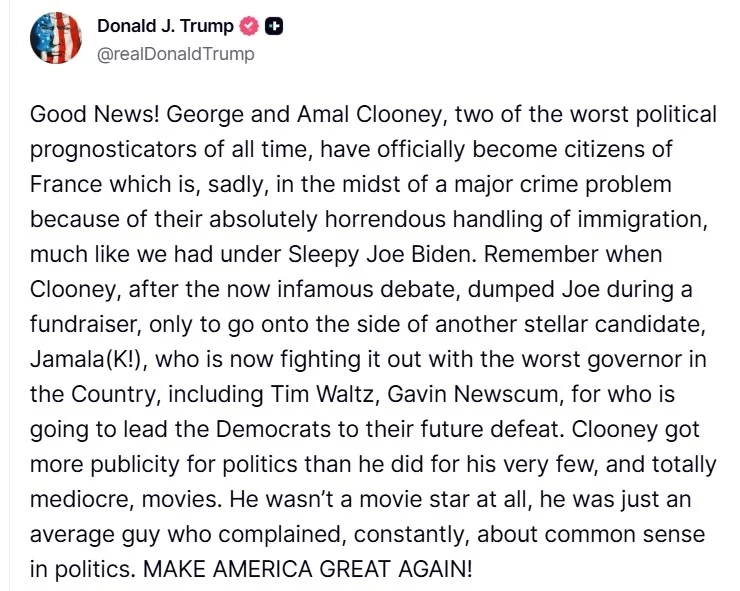Open the @realDonaldTrump handle link

175,53
